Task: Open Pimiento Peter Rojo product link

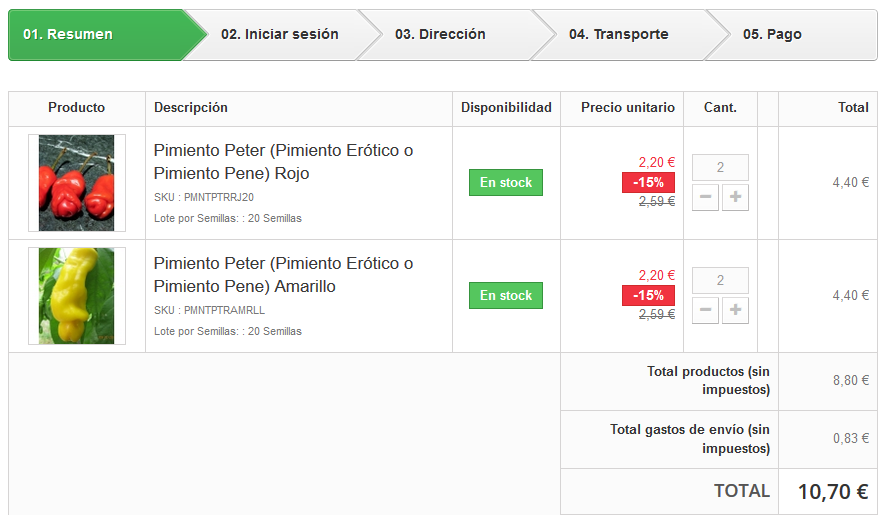Action: click(283, 162)
